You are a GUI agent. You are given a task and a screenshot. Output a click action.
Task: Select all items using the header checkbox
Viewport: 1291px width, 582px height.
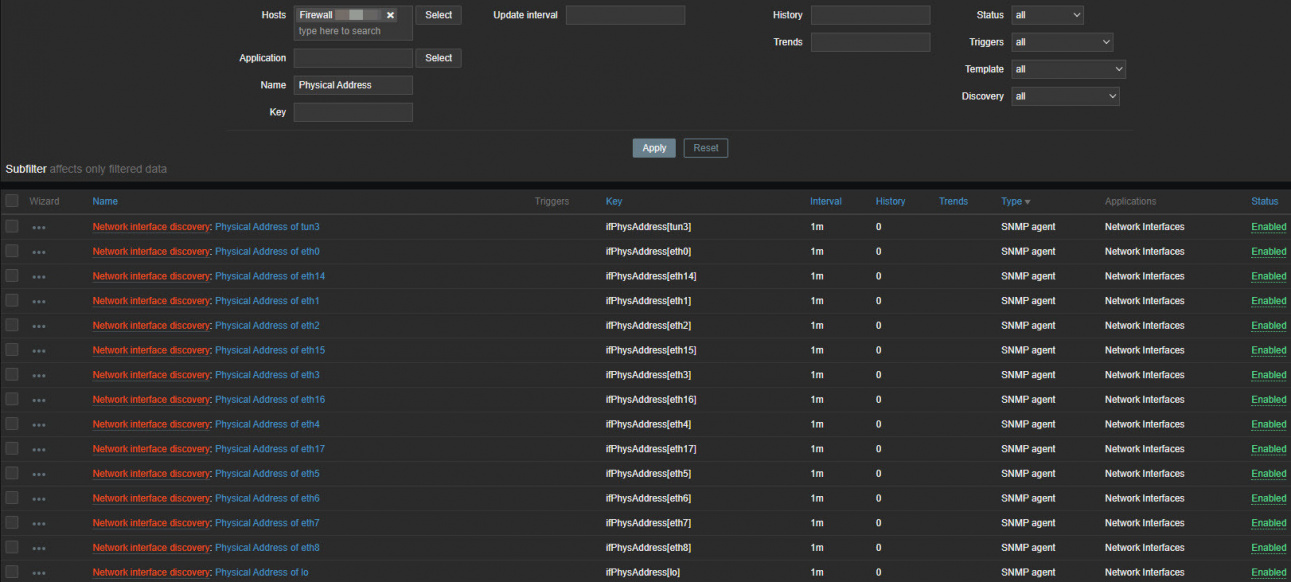(x=11, y=200)
